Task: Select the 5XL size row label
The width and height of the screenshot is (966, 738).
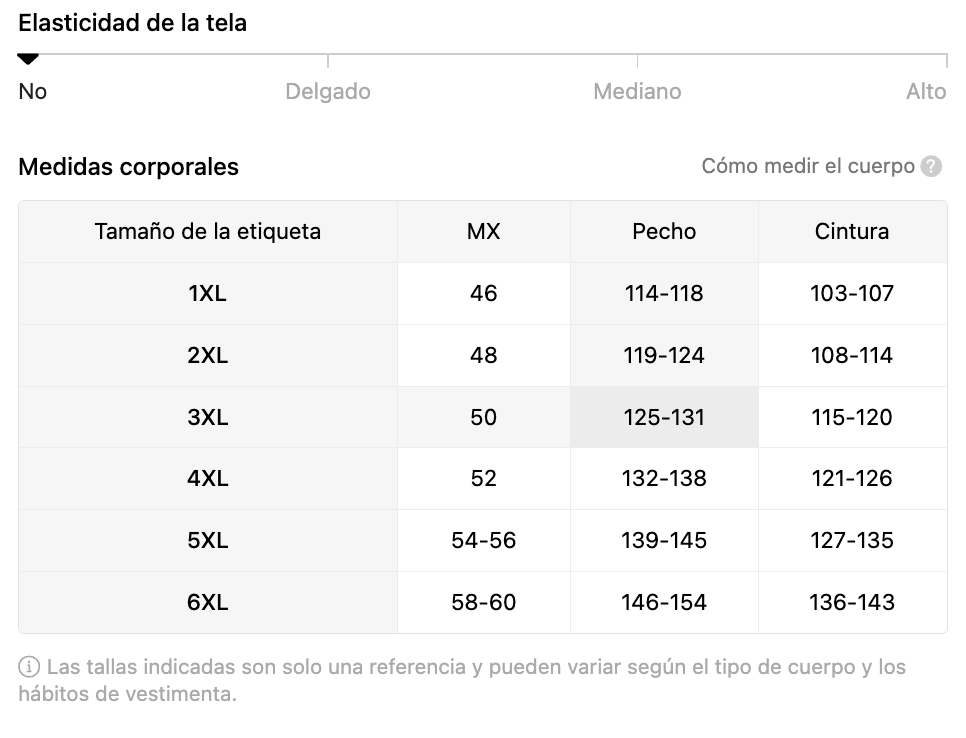Action: point(208,540)
